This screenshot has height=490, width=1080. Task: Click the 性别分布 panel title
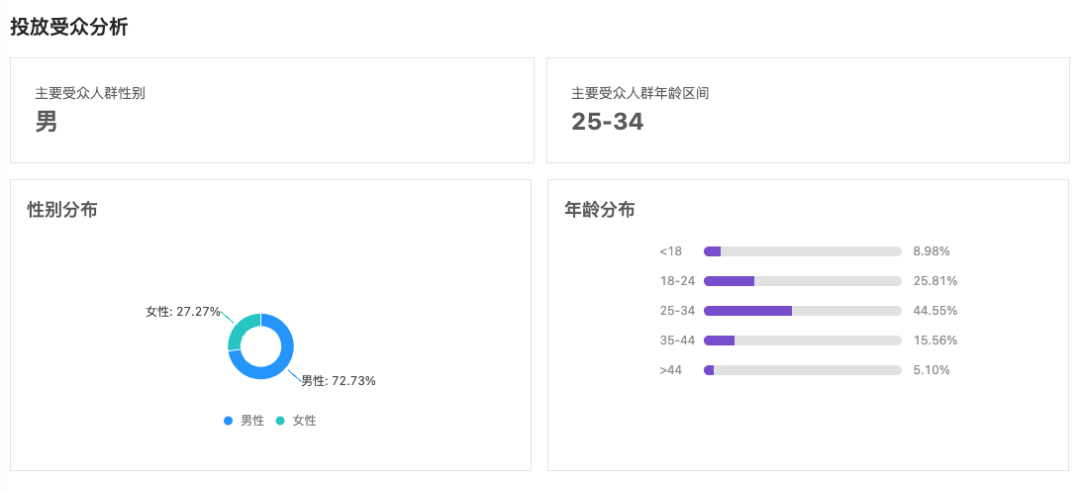click(x=62, y=210)
